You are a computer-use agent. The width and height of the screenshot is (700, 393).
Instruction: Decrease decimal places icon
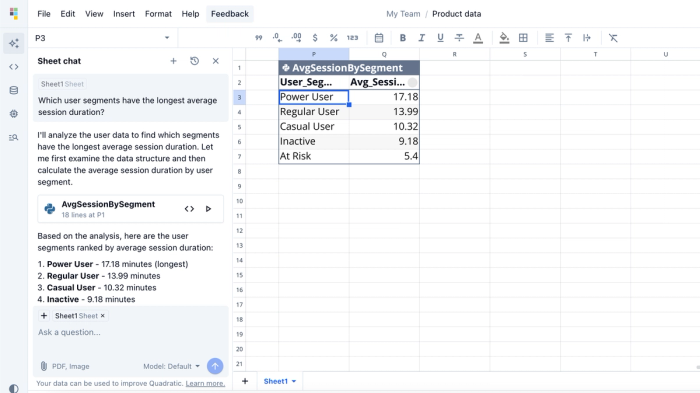tap(277, 38)
